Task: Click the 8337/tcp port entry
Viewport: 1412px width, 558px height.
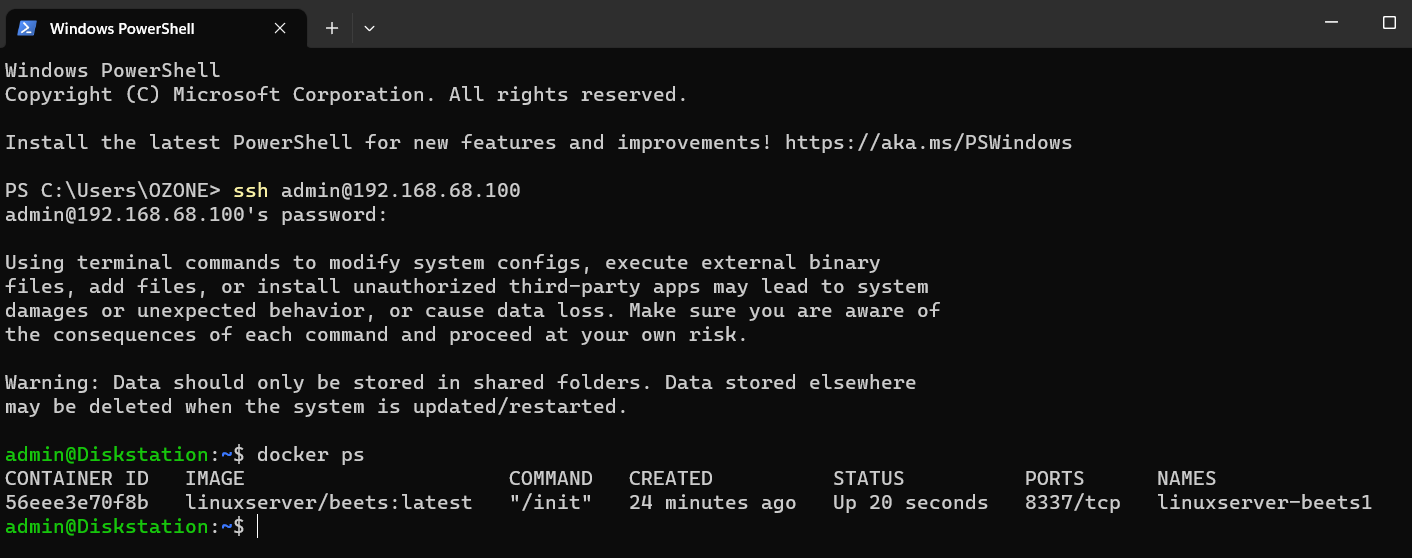Action: (x=1072, y=502)
